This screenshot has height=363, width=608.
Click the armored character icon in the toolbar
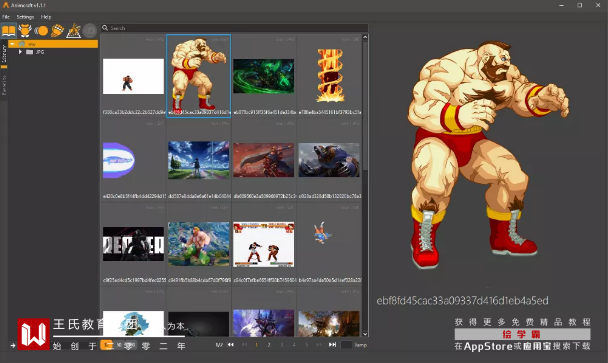point(25,30)
